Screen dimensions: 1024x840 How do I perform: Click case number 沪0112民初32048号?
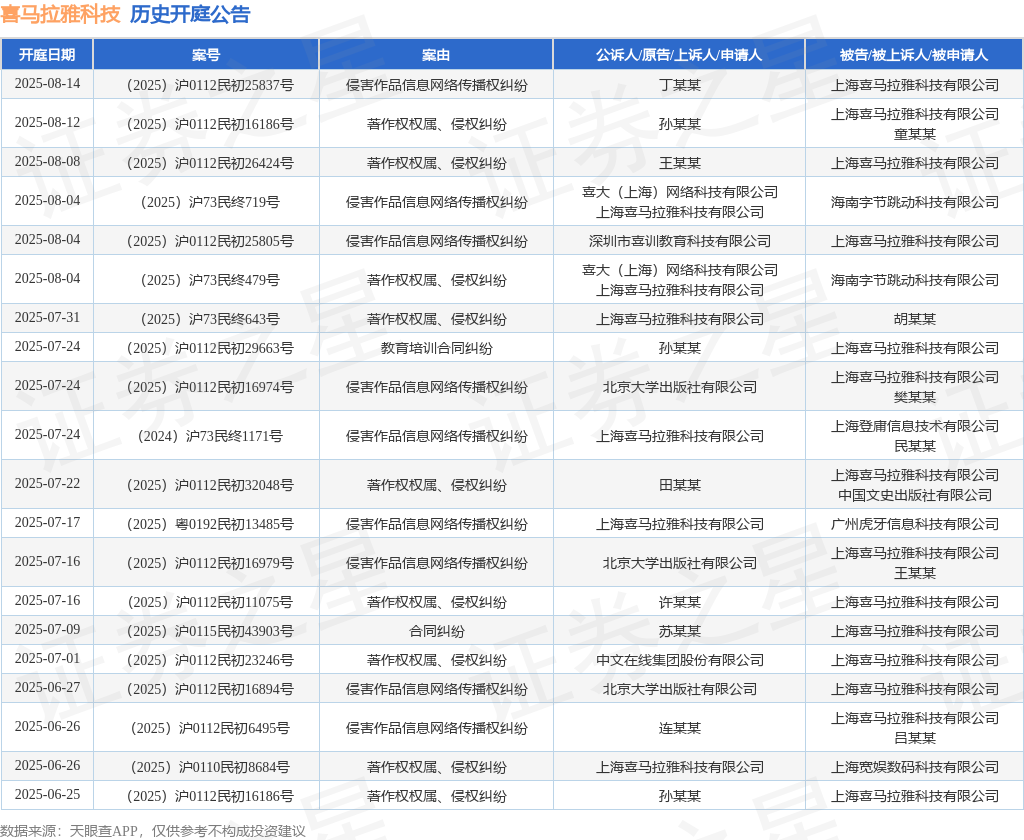(210, 485)
